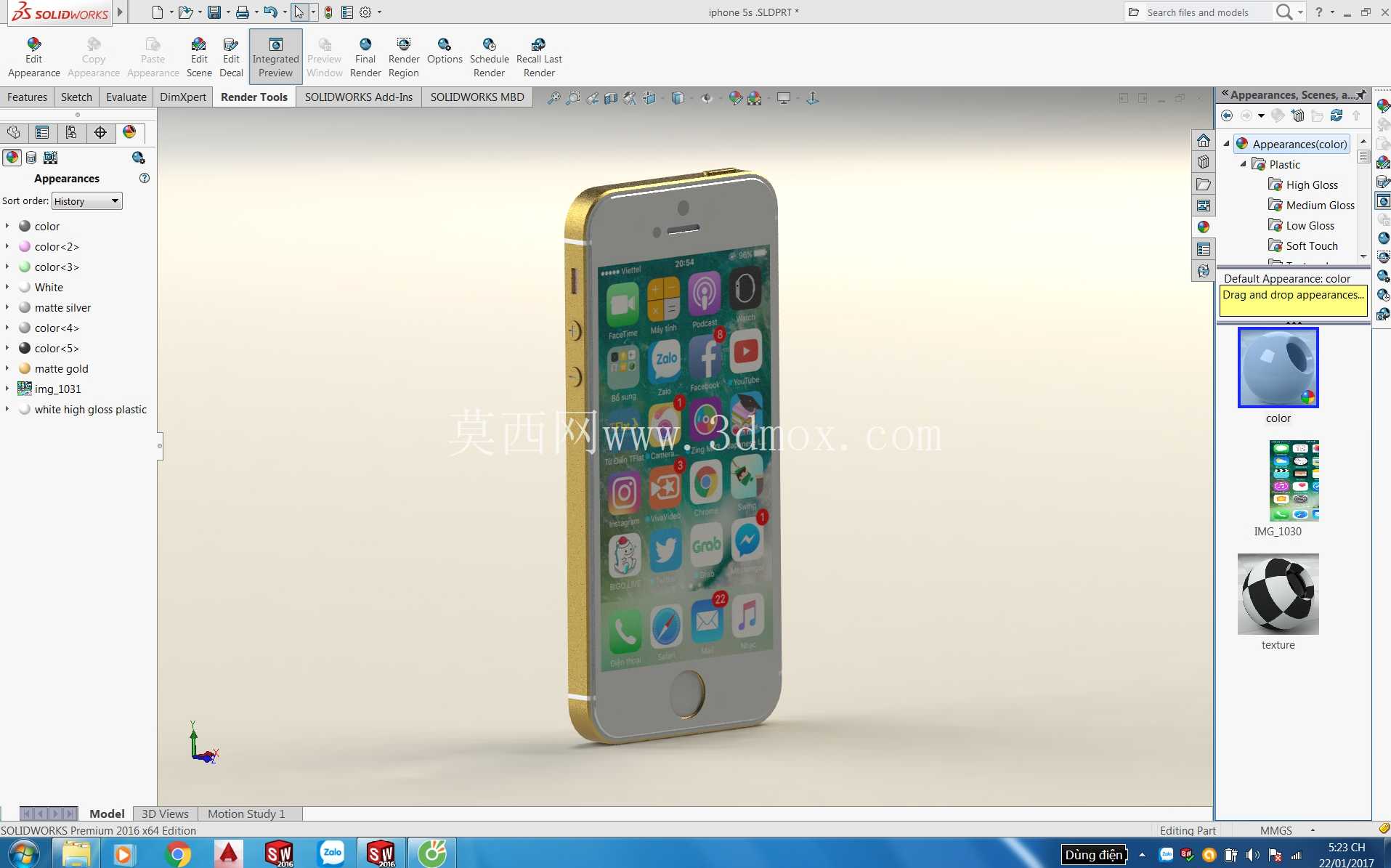
Task: Open Chrome from taskbar
Action: (x=177, y=853)
